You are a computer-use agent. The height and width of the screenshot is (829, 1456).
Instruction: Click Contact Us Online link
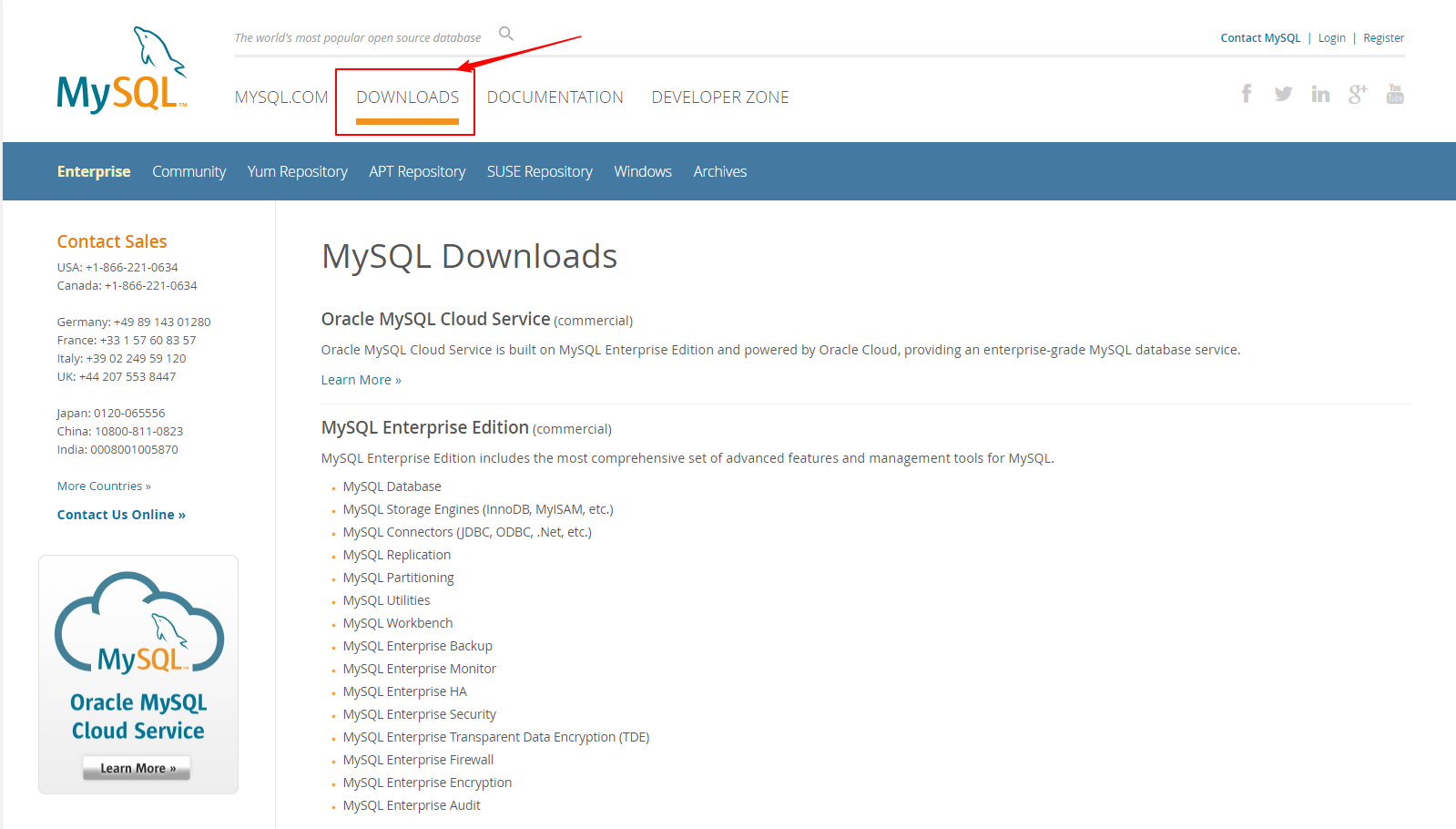pyautogui.click(x=121, y=515)
